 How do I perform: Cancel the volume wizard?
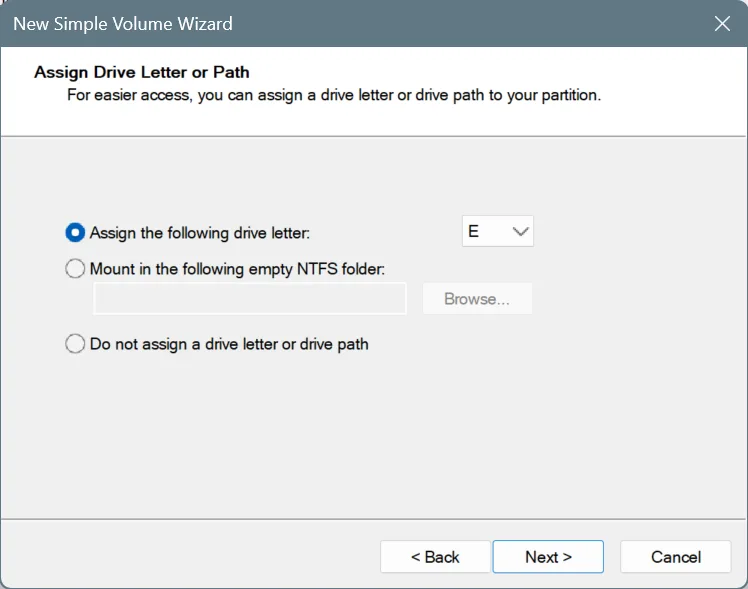click(x=675, y=557)
